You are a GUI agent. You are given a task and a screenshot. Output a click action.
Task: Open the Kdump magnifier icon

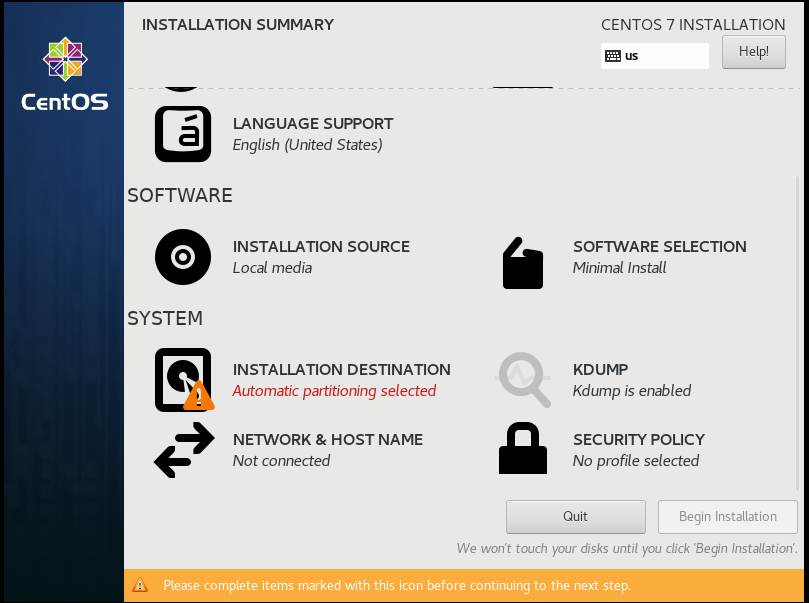[522, 380]
